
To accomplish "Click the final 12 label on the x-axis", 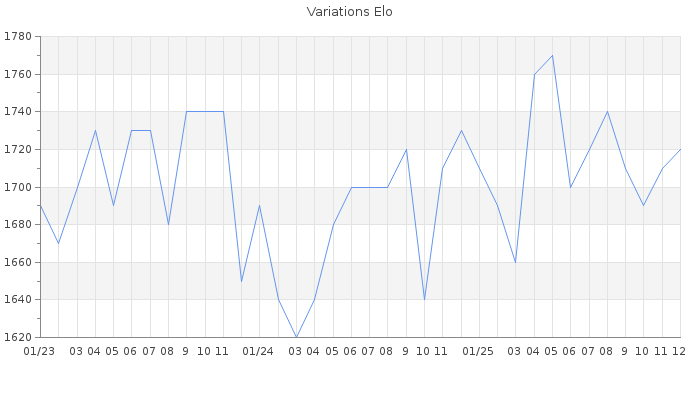I will 679,351.
